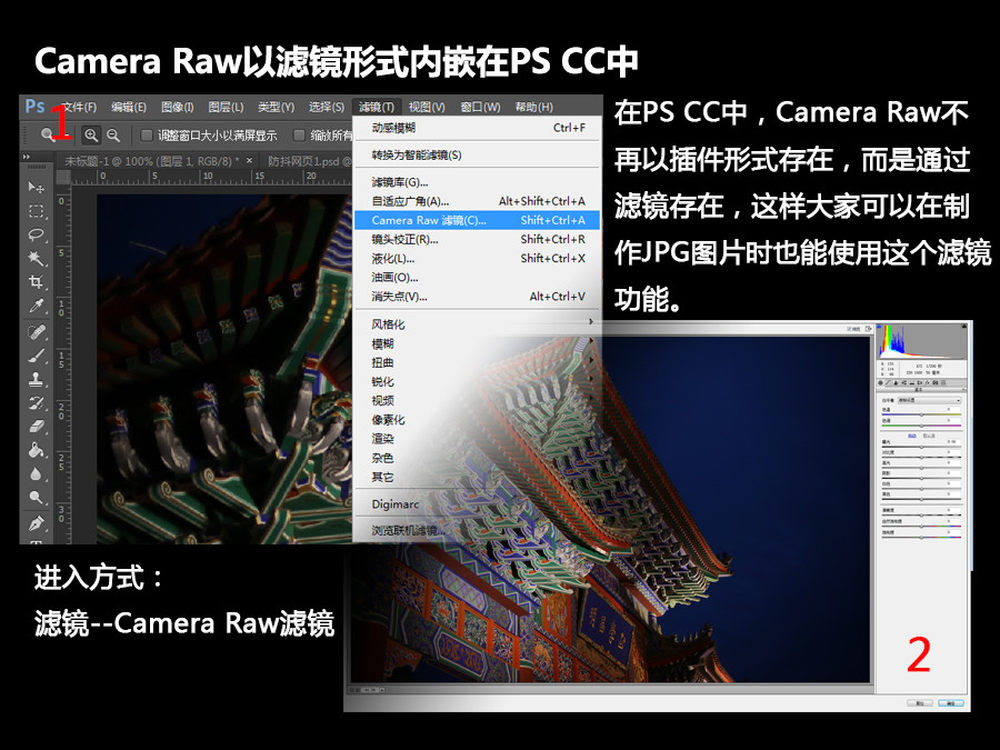Enable 缩放所有窗口 checkbox
The image size is (1000, 750).
pyautogui.click(x=298, y=135)
